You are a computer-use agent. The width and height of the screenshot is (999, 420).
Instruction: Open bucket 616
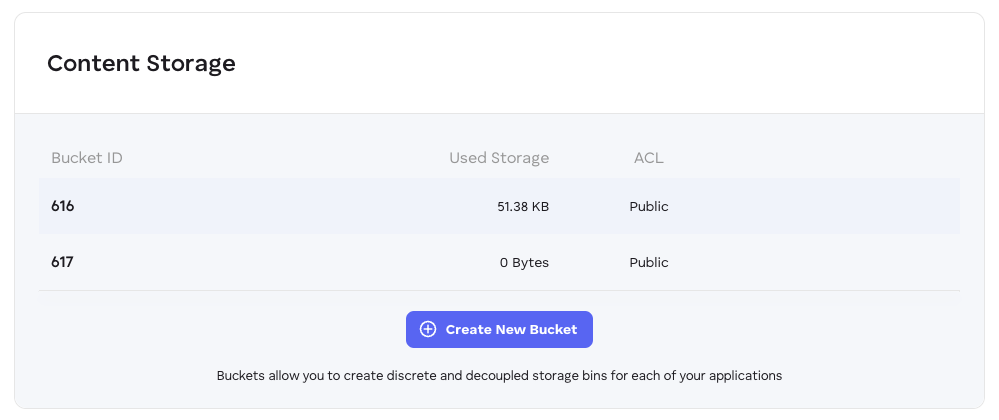tap(63, 206)
